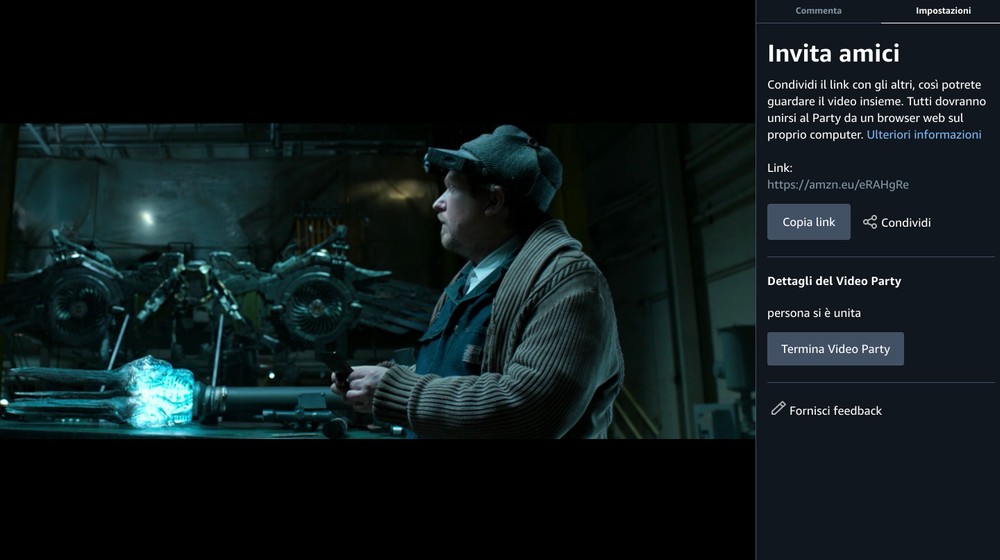Click the black letterbox area above the video
The height and width of the screenshot is (560, 1000).
377,60
